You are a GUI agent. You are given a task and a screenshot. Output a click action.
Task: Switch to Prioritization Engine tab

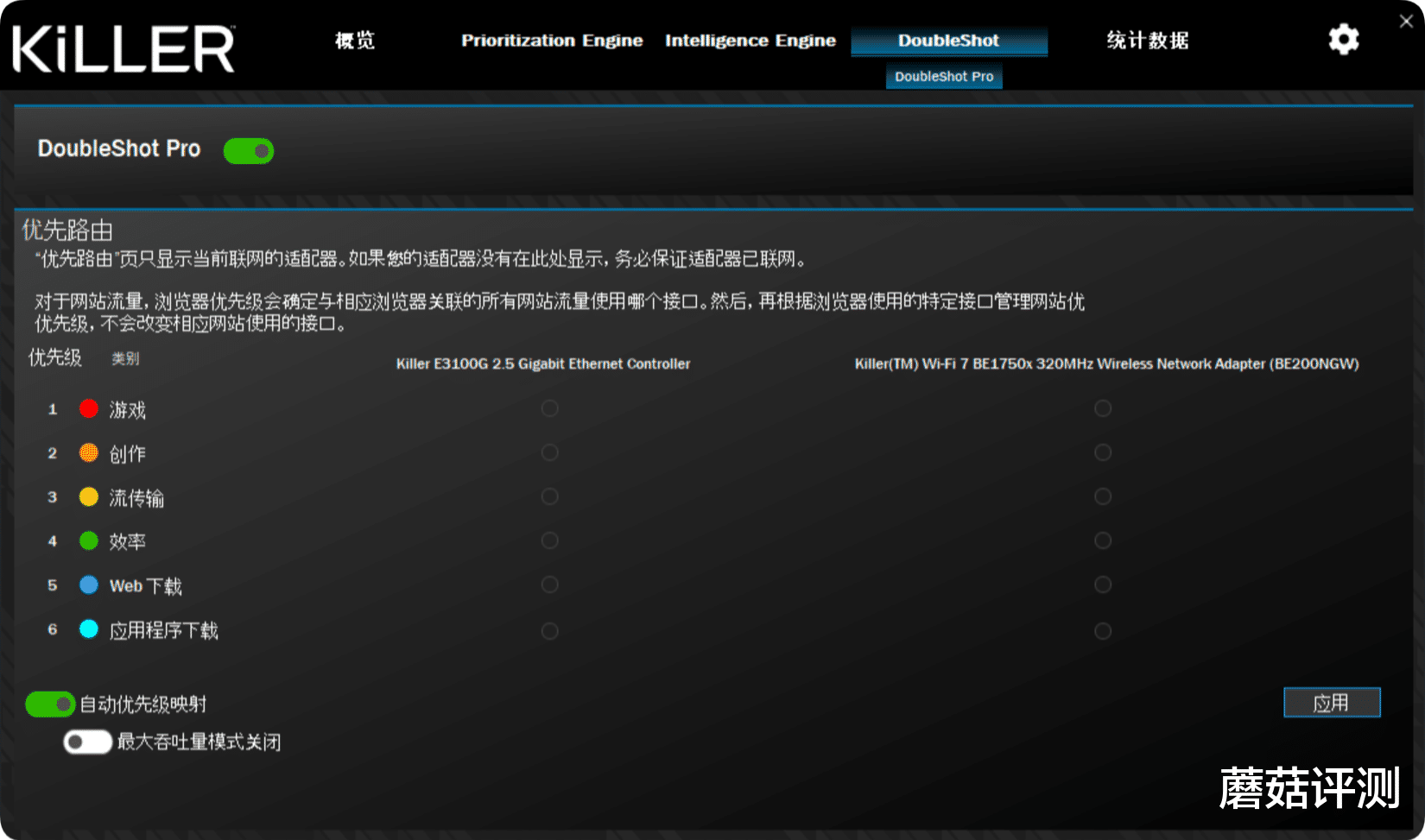552,41
